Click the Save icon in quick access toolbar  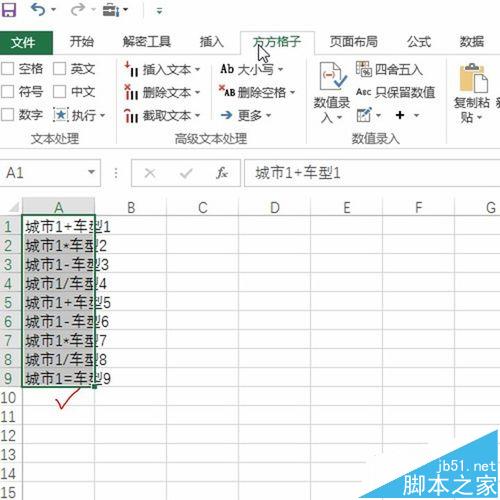coord(9,10)
